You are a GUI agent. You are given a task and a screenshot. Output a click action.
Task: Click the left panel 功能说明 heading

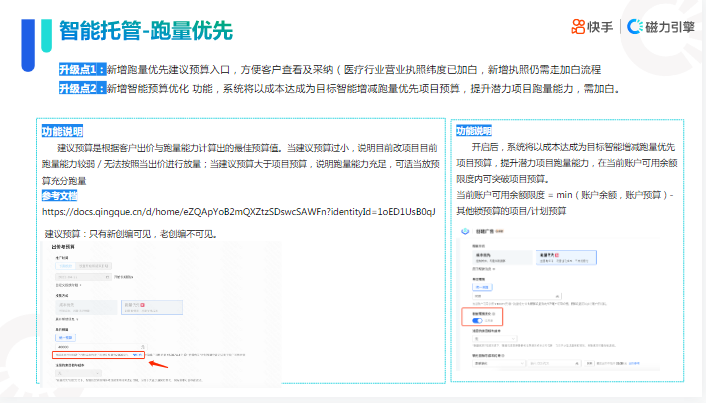click(x=62, y=131)
